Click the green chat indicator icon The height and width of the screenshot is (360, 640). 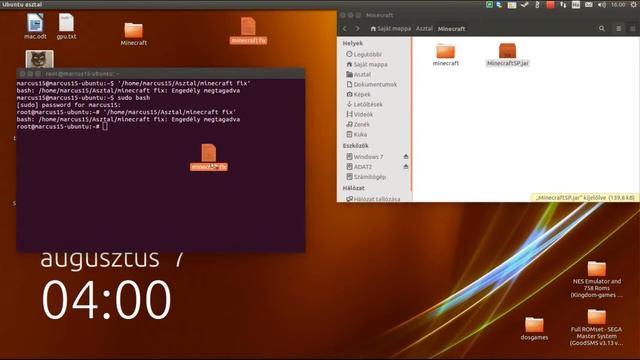489,4
